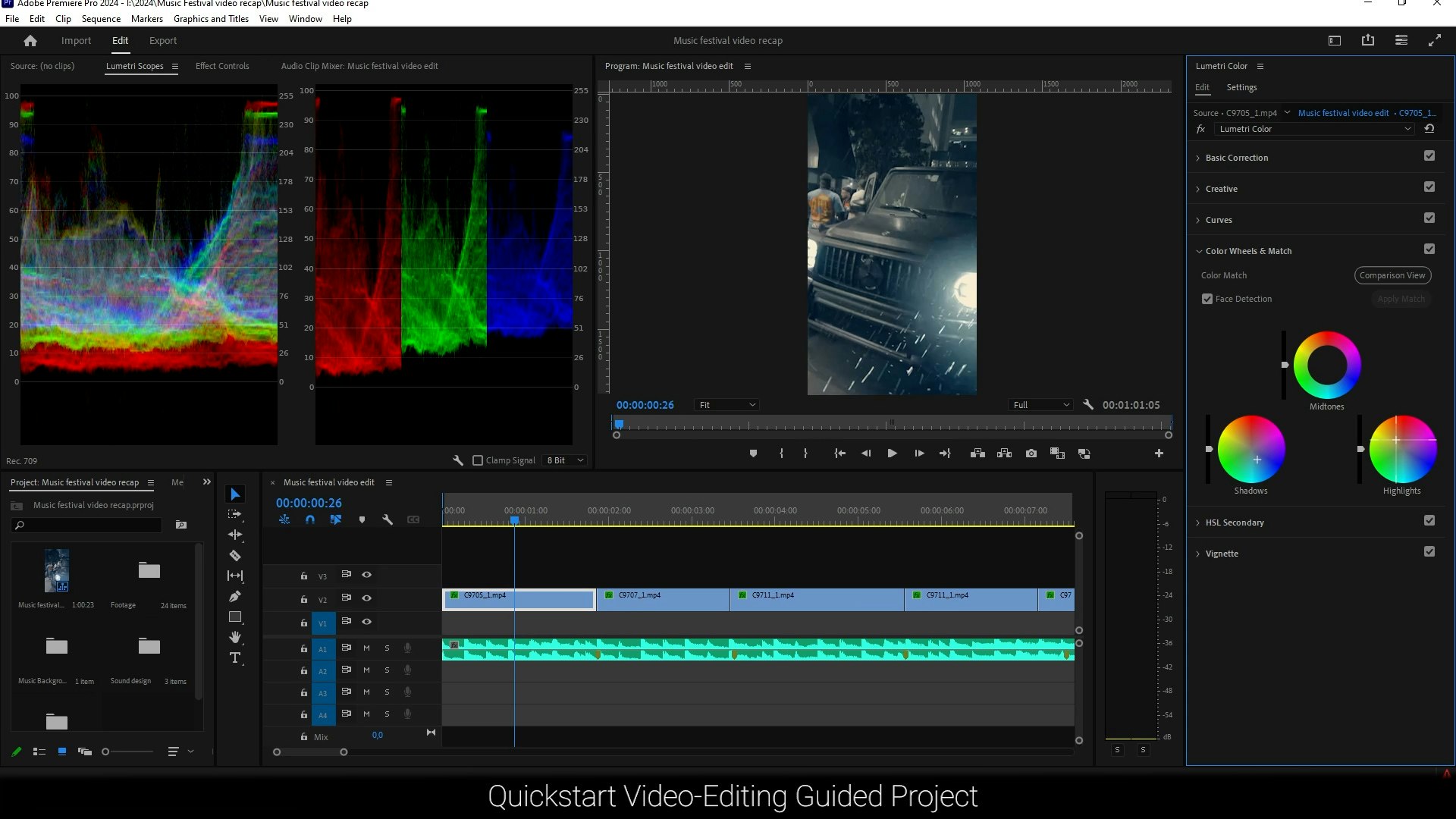This screenshot has width=1456, height=819.
Task: Open the Quick Export share icon
Action: click(x=1367, y=41)
